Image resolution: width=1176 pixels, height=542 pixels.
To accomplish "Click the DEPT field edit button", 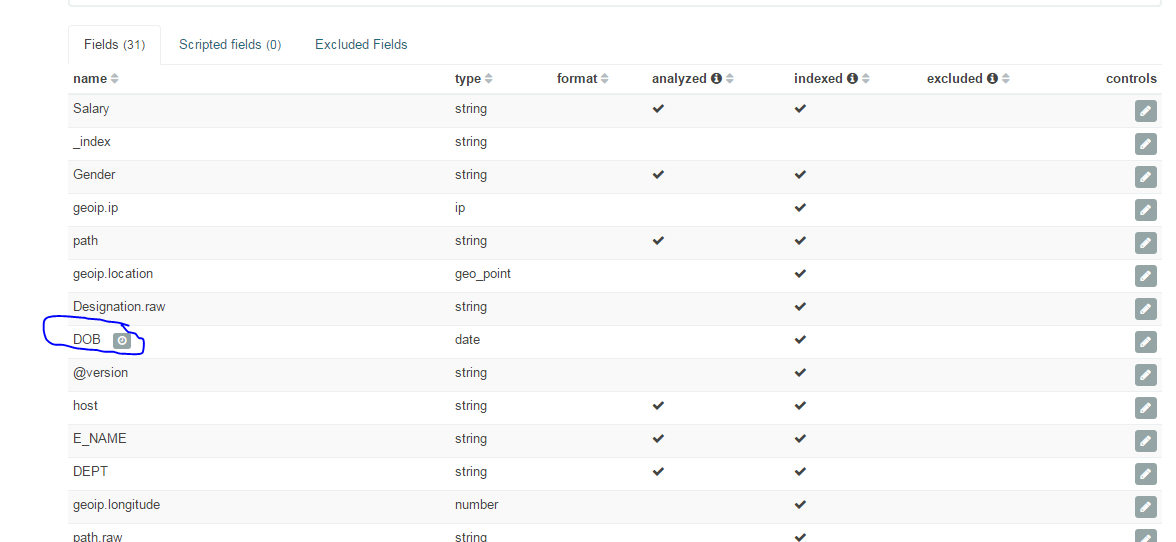I will coord(1146,474).
